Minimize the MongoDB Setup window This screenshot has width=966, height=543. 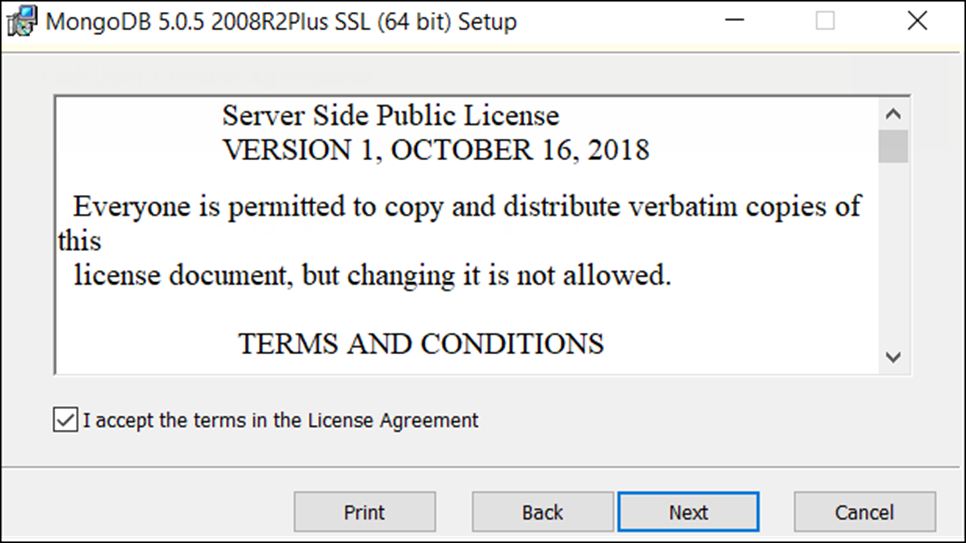(734, 20)
